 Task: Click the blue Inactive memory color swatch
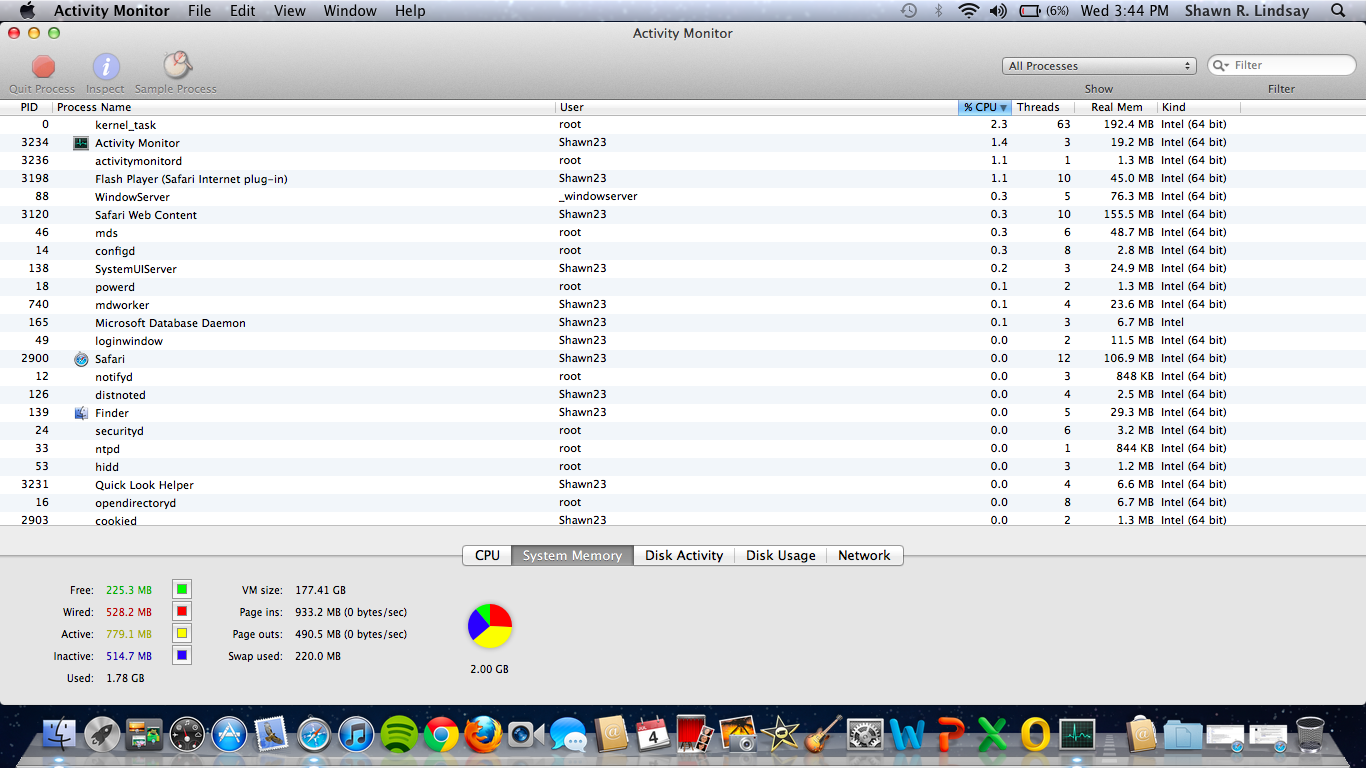(x=182, y=656)
